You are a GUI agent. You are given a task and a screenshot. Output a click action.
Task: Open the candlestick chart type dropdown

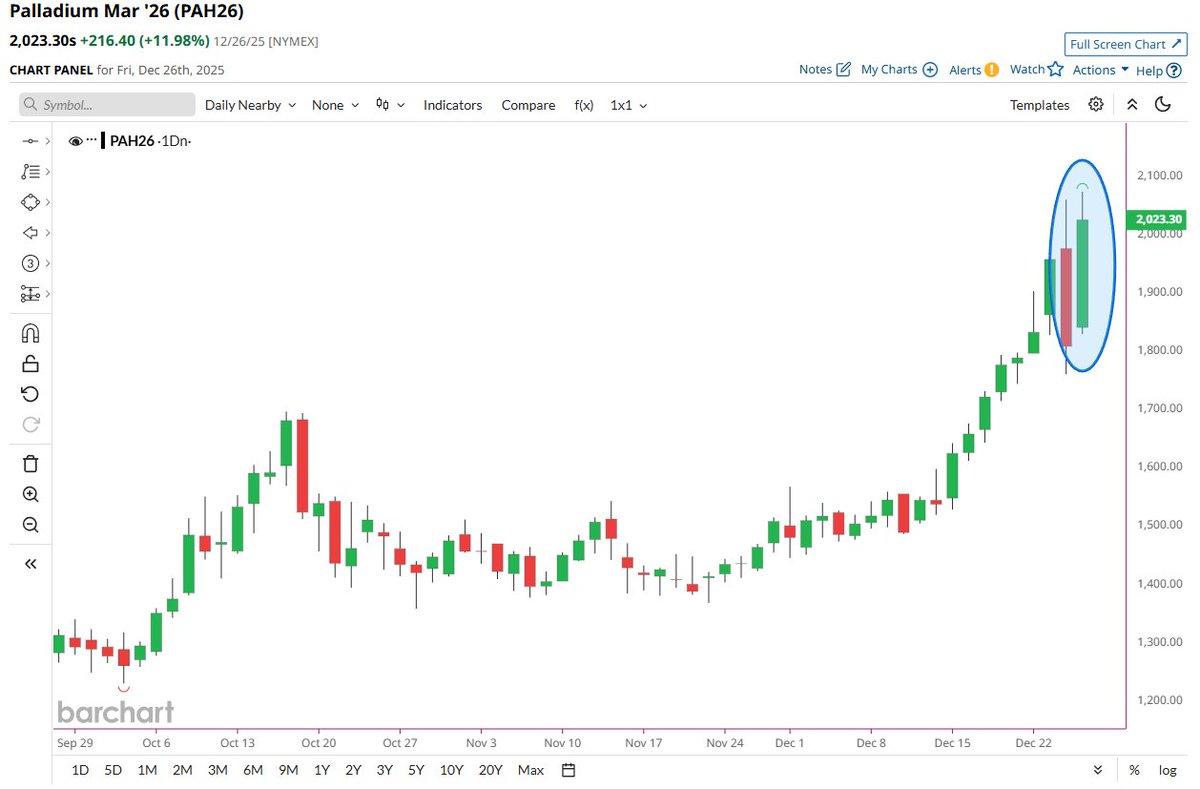point(390,105)
